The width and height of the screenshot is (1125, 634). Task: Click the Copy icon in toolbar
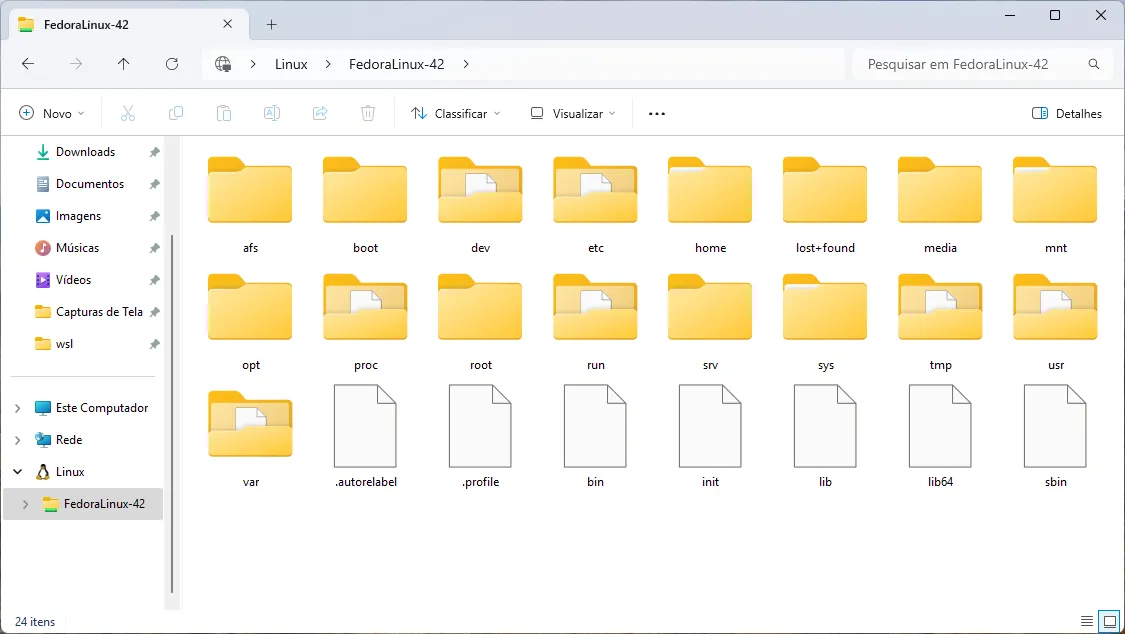(176, 113)
